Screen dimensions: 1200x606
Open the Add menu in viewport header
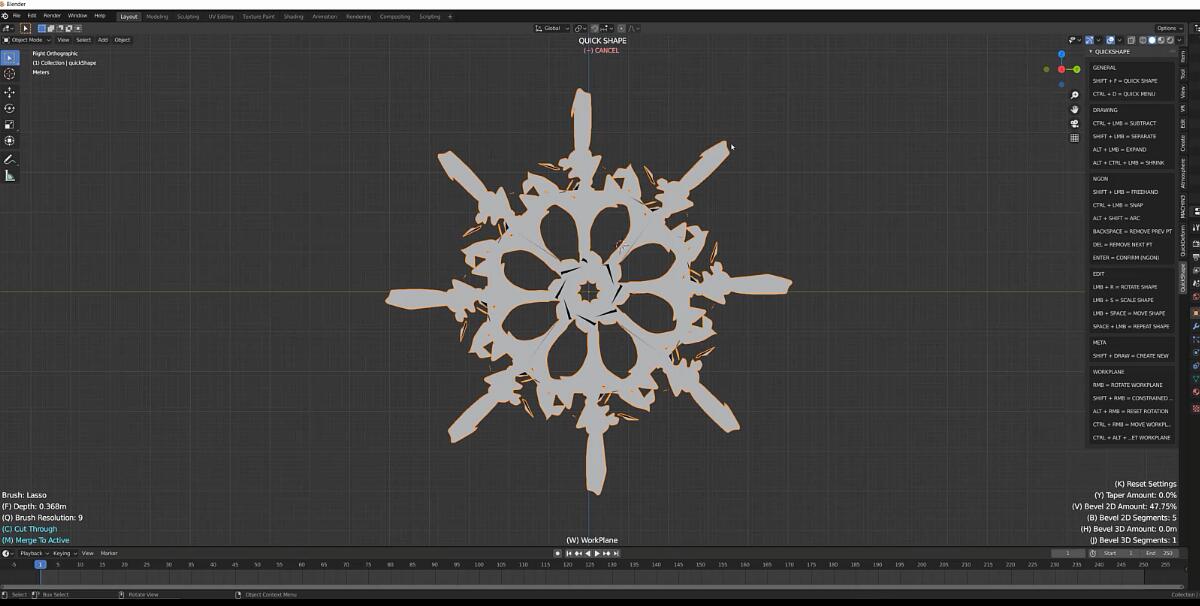coord(102,40)
